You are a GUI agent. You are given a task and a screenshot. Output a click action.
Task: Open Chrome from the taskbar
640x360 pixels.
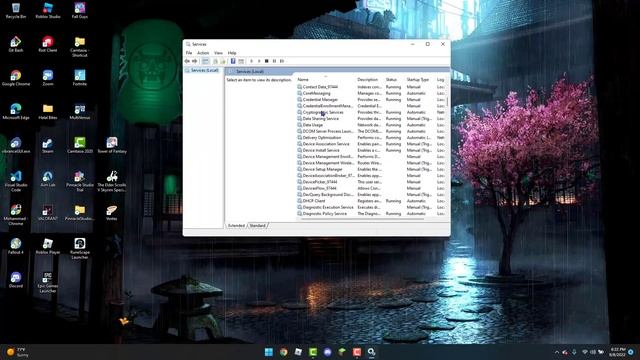[284, 352]
